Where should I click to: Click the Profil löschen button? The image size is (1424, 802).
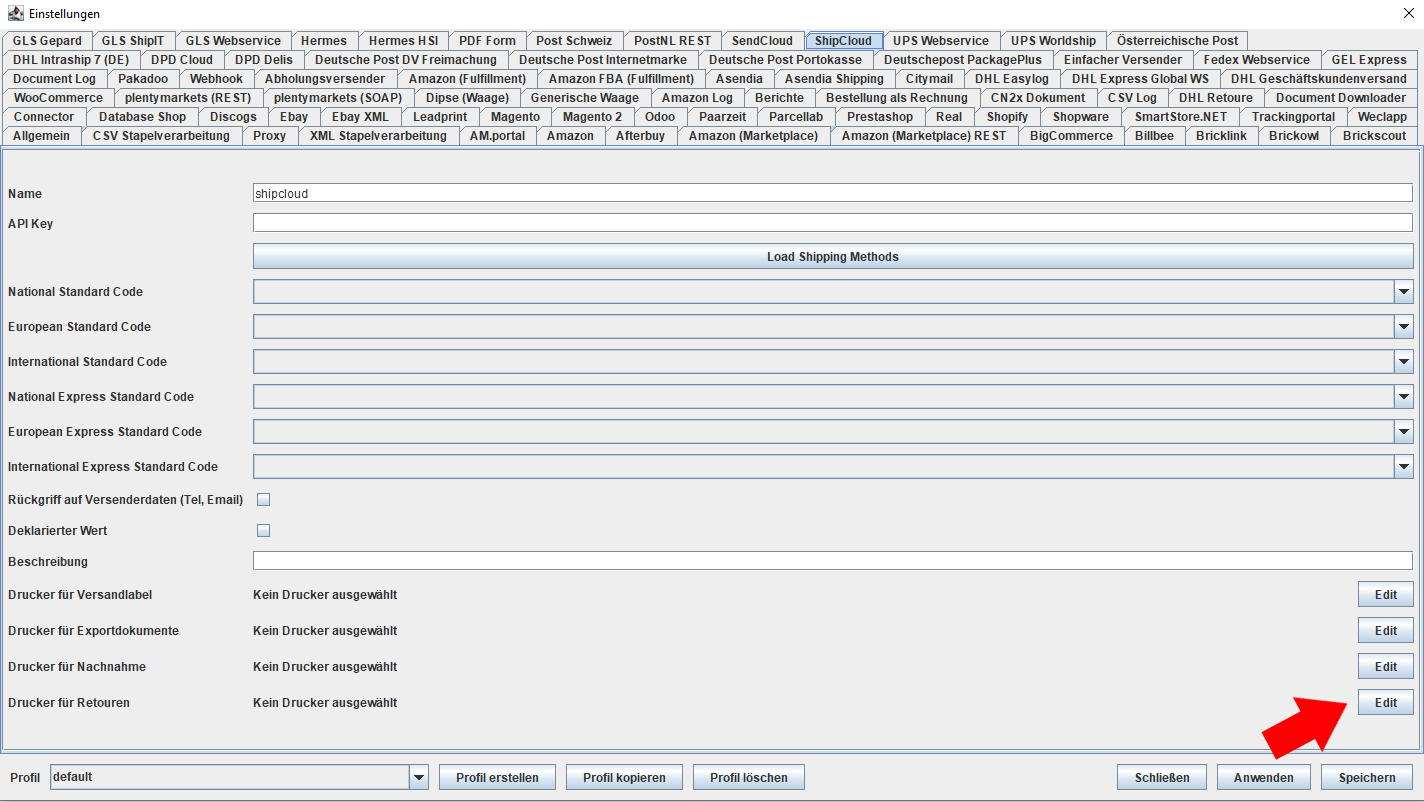[x=749, y=777]
